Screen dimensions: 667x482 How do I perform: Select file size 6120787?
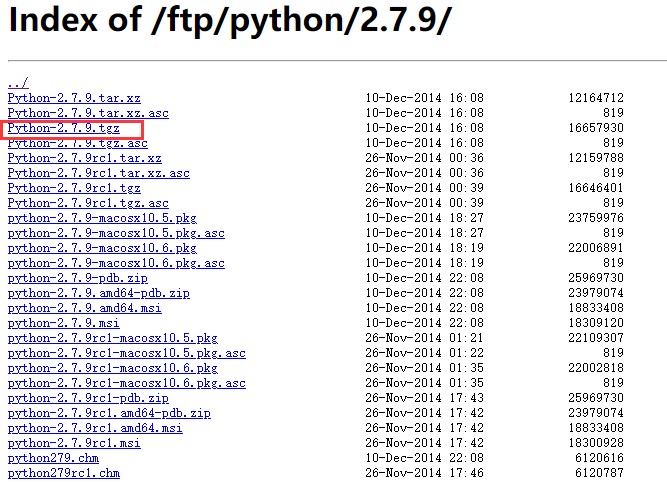[599, 473]
